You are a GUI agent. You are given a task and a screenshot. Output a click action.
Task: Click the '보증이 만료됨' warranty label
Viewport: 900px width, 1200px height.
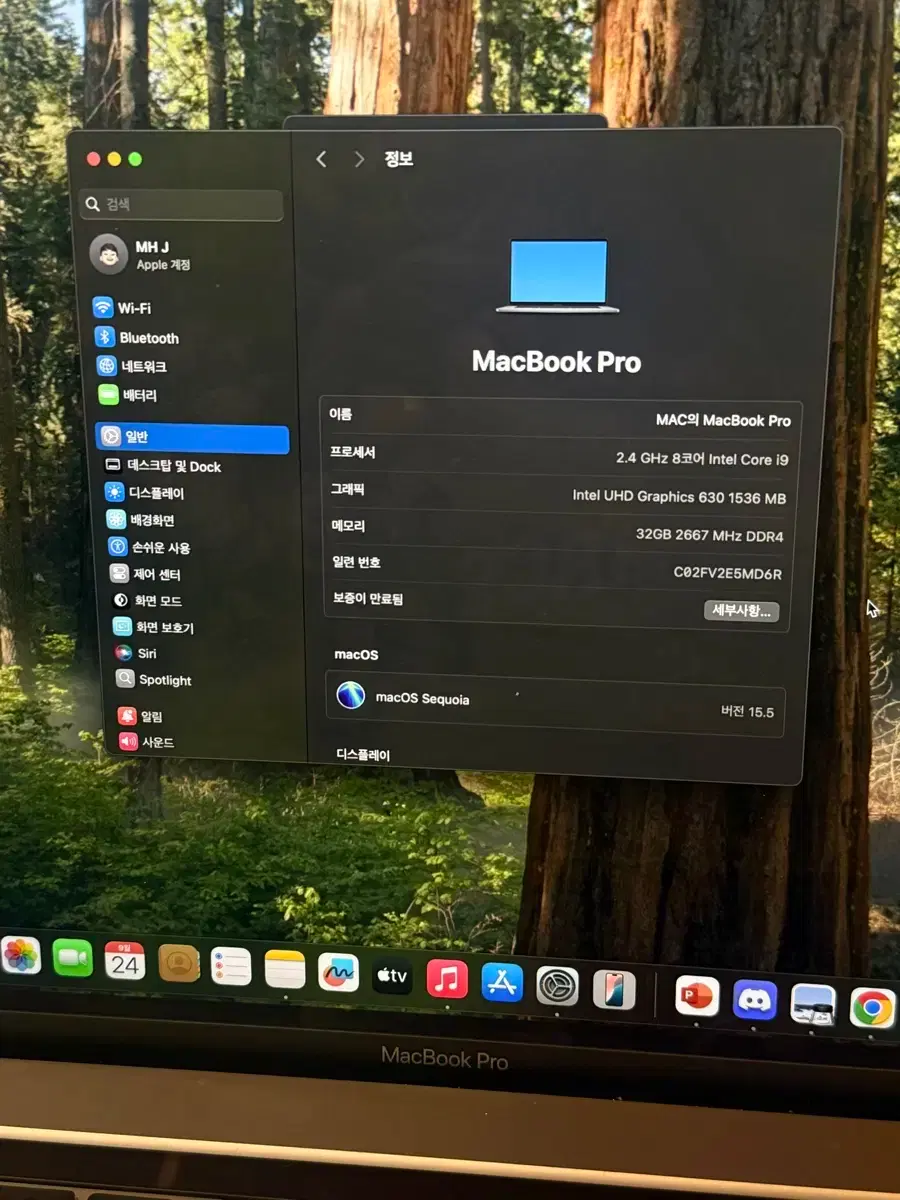(x=368, y=598)
